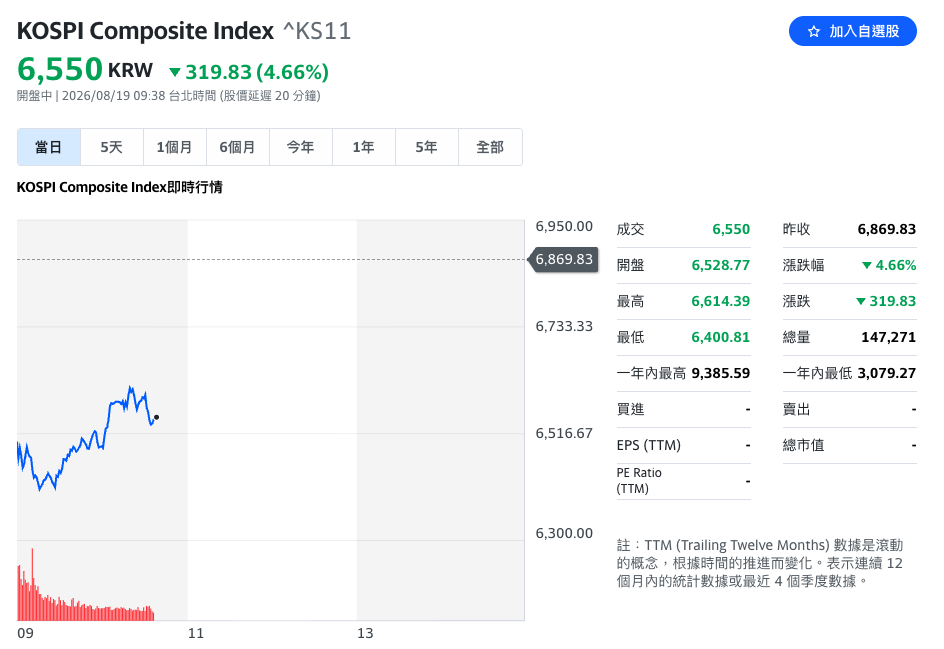The width and height of the screenshot is (944, 649).
Task: Click the 6,950.00 y-axis label
Action: coord(564,226)
